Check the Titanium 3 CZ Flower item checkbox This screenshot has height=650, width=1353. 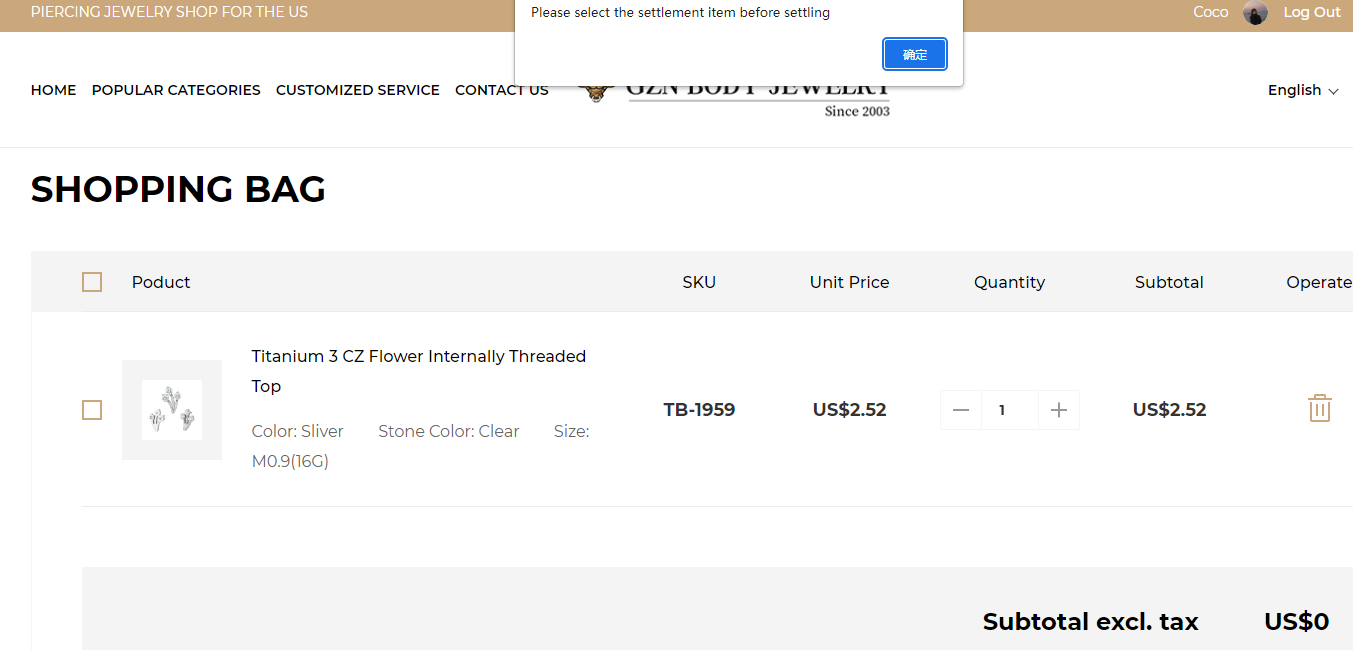(92, 410)
